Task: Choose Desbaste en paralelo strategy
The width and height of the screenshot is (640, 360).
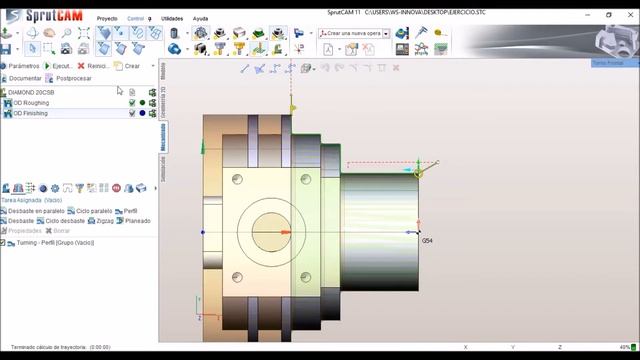Action: (x=32, y=211)
